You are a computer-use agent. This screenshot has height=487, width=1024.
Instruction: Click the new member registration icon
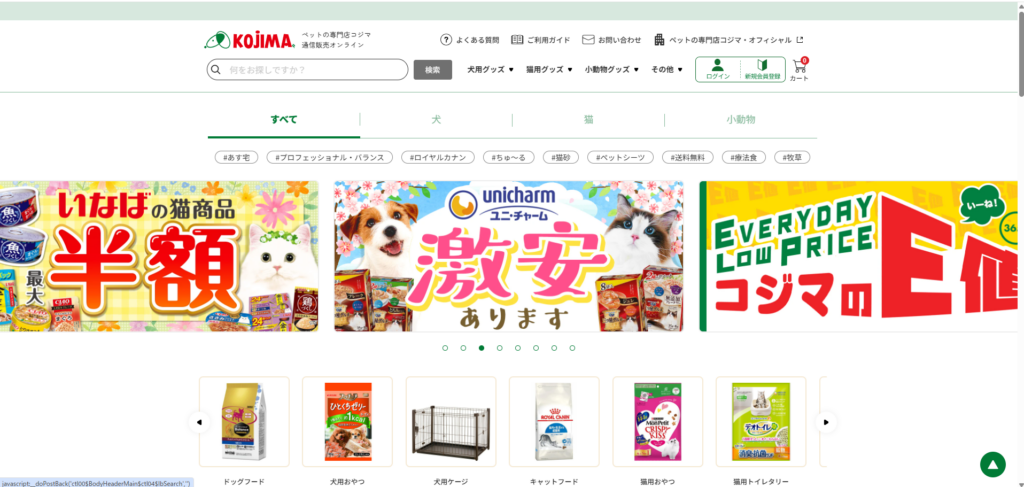point(762,65)
